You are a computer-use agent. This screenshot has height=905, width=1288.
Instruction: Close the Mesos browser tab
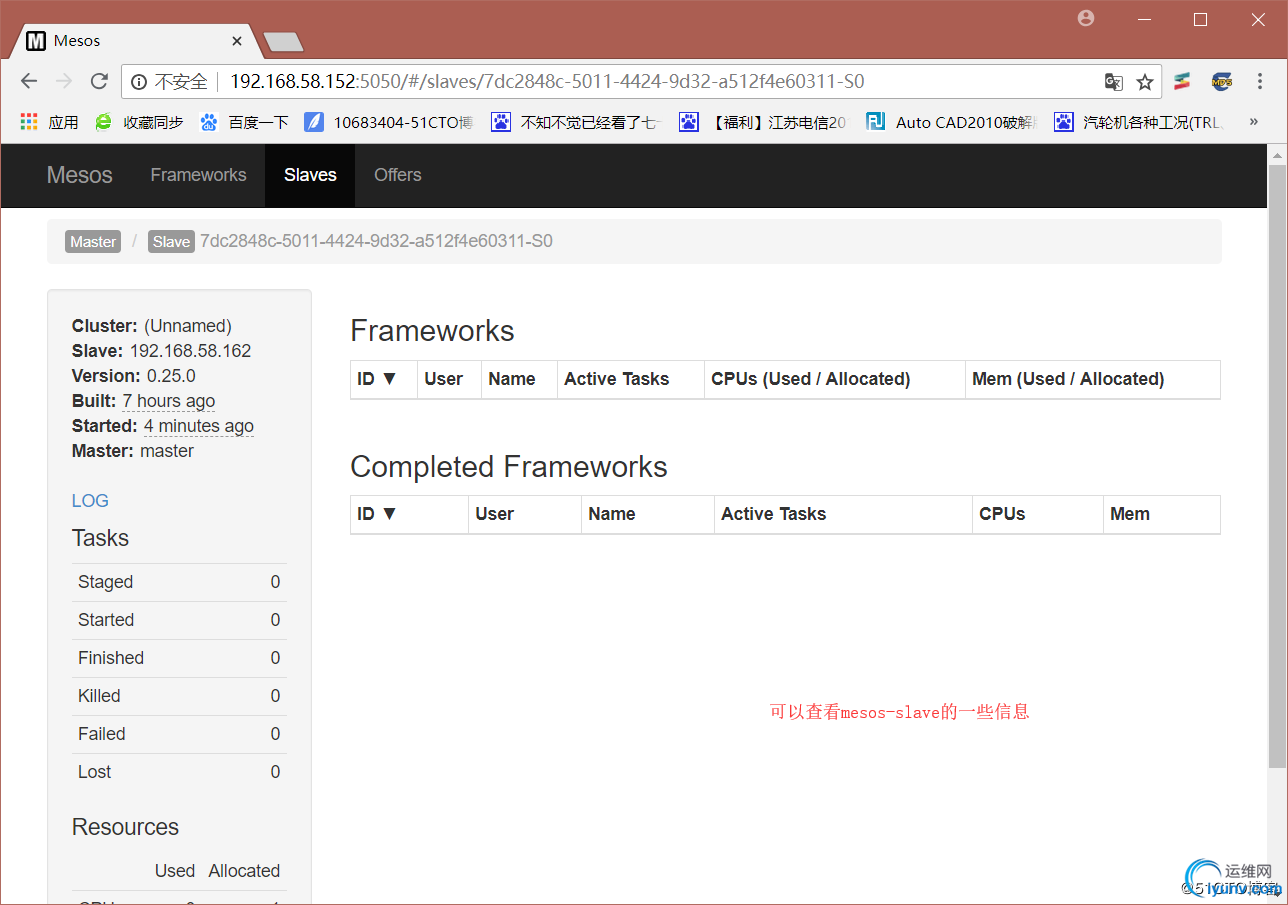[x=237, y=41]
